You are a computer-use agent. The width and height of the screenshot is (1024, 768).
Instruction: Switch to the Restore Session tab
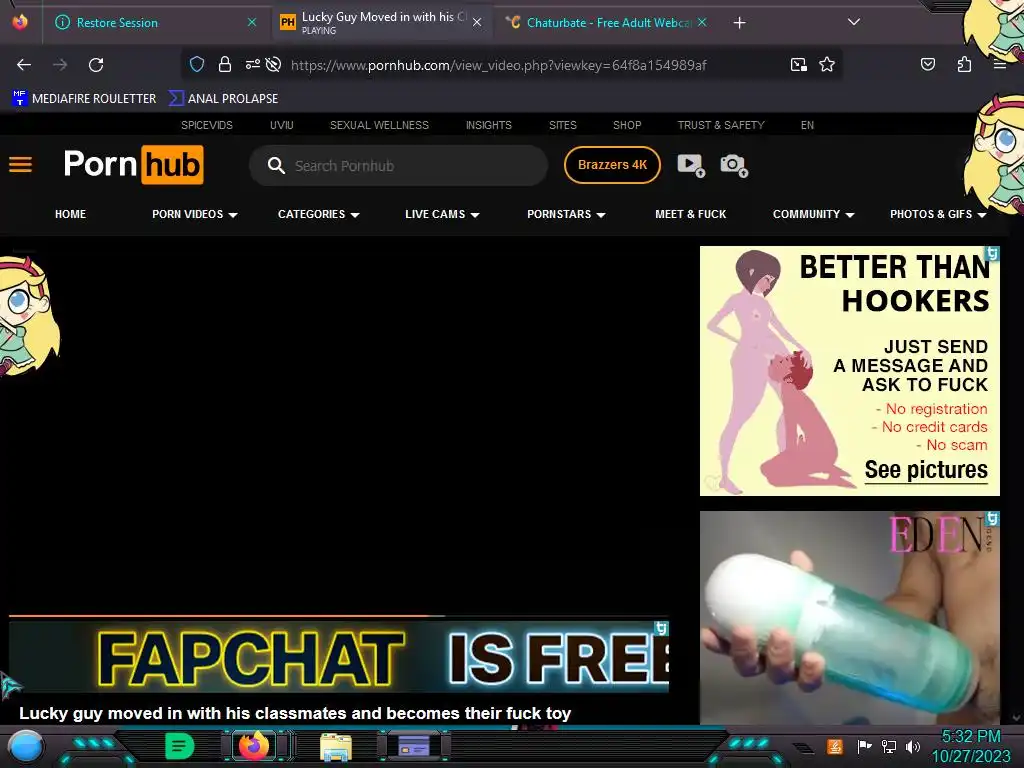(153, 23)
